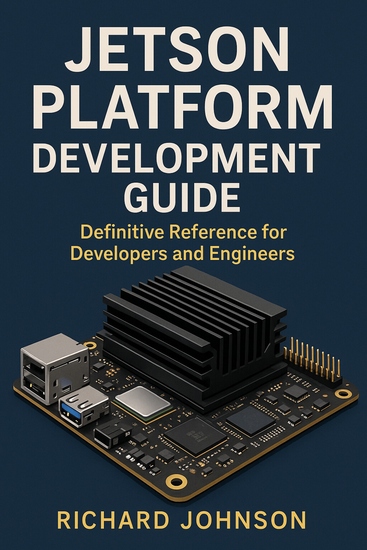
Task: Click the gold GPIO header pins
Action: click(x=313, y=360)
